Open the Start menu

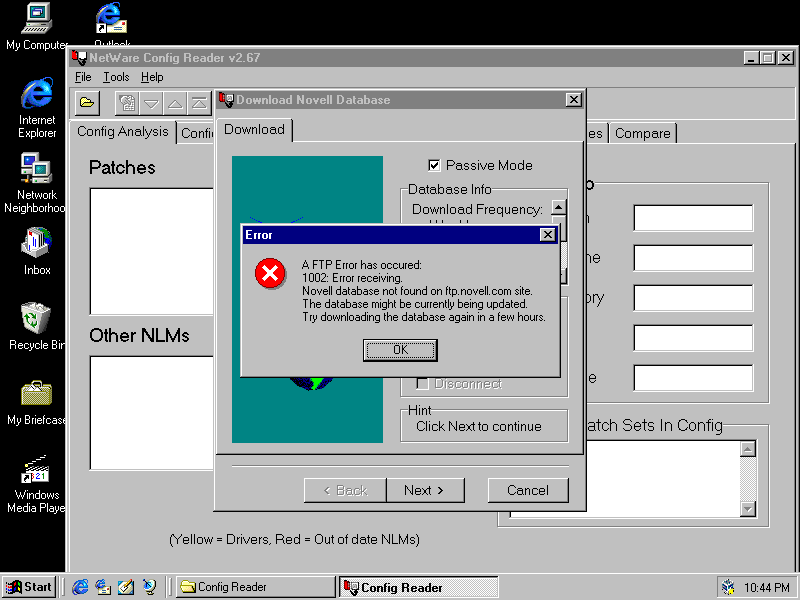coord(30,587)
